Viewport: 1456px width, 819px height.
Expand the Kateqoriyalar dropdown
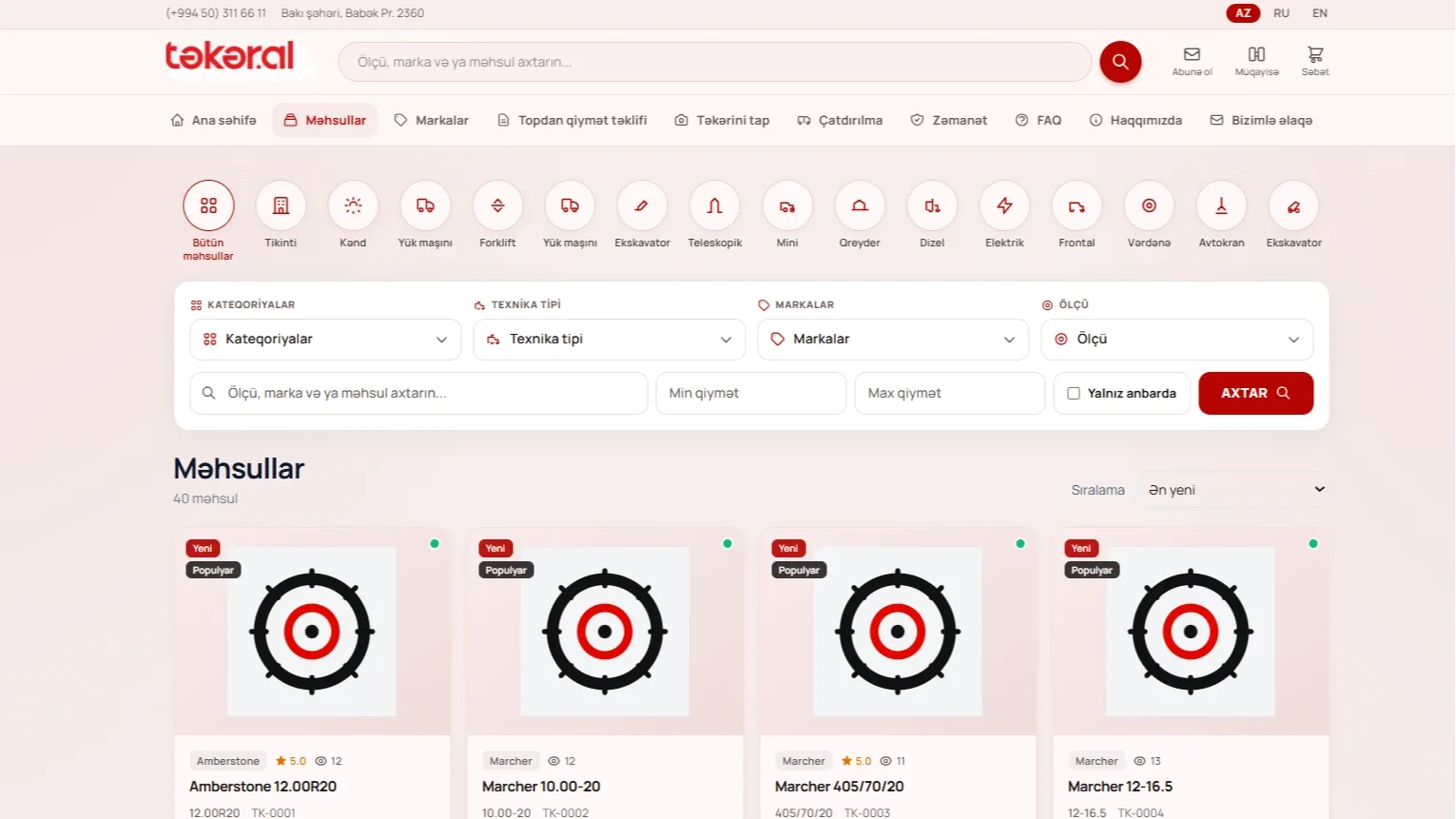tap(325, 340)
